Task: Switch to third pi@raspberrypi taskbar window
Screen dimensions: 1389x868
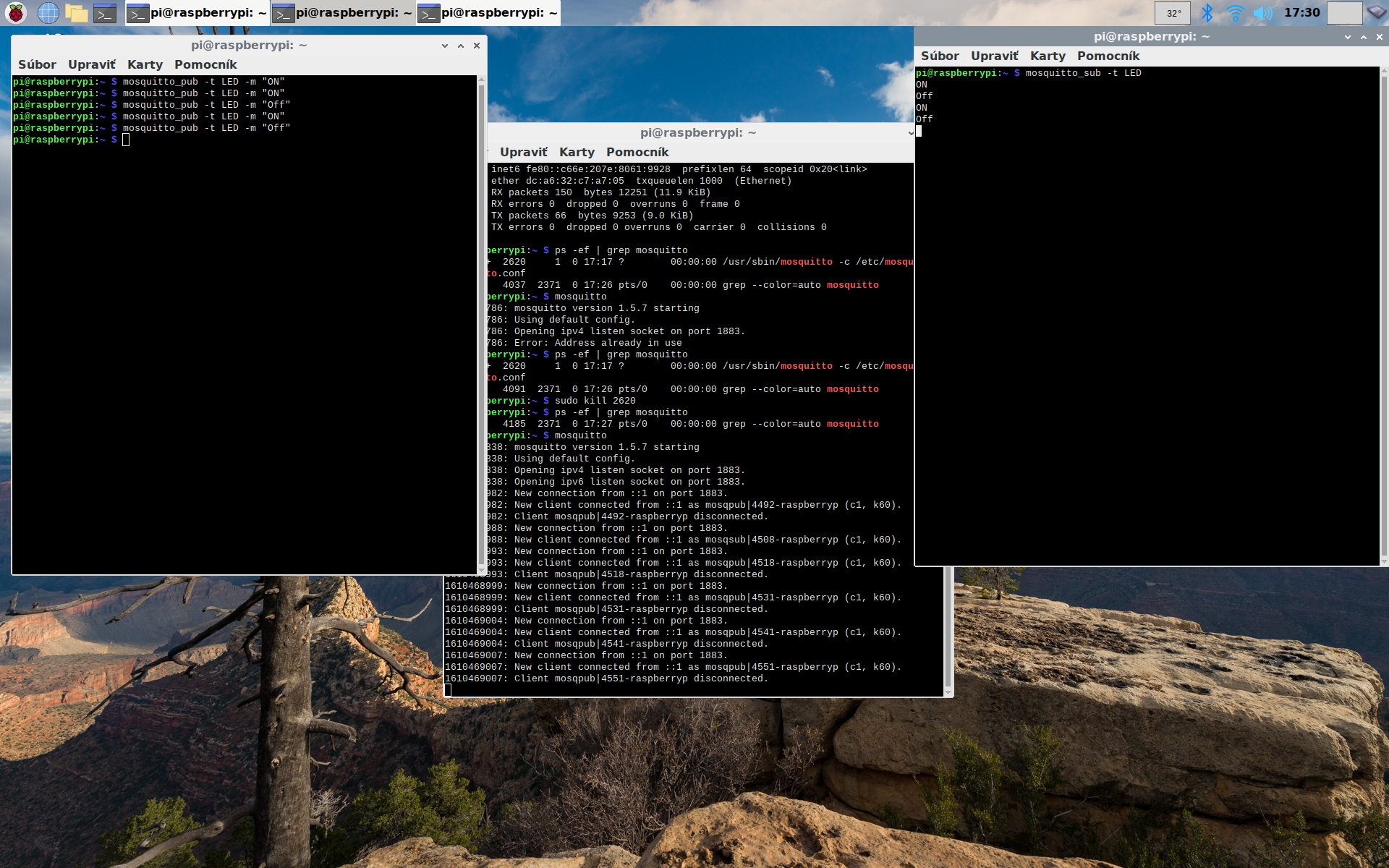Action: [488, 12]
